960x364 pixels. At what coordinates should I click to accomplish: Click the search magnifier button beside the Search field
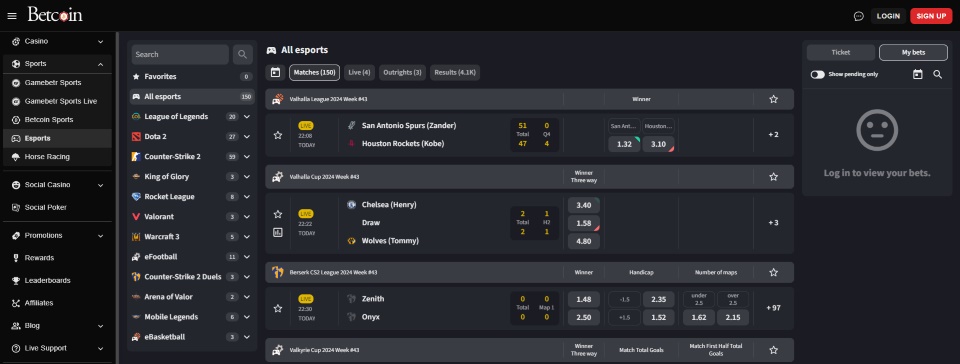(242, 54)
